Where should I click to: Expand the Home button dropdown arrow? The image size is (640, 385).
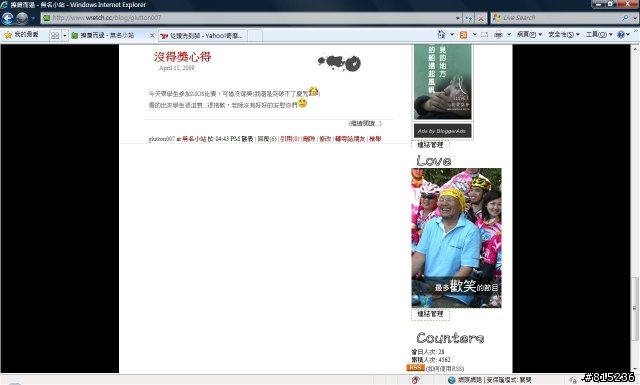pyautogui.click(x=452, y=35)
